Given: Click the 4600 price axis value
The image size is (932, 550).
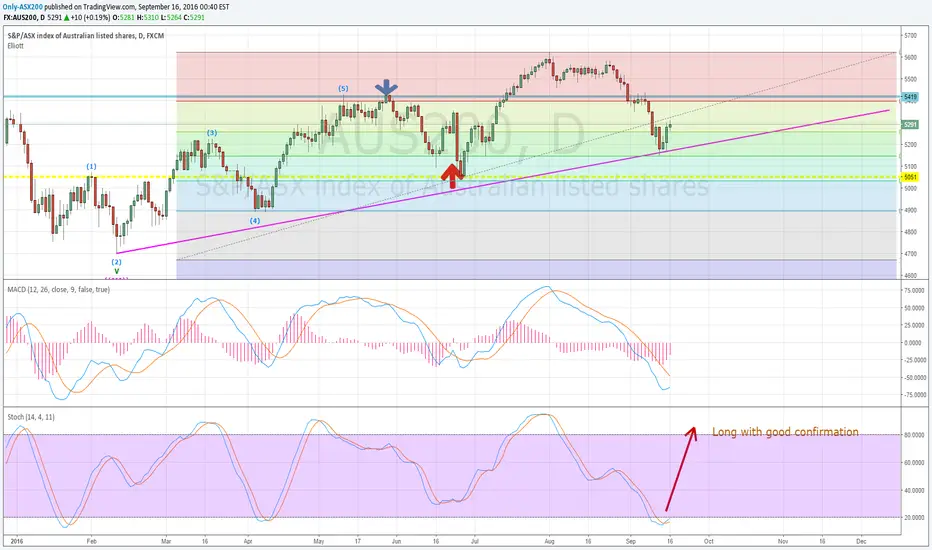Looking at the screenshot, I should click(910, 276).
